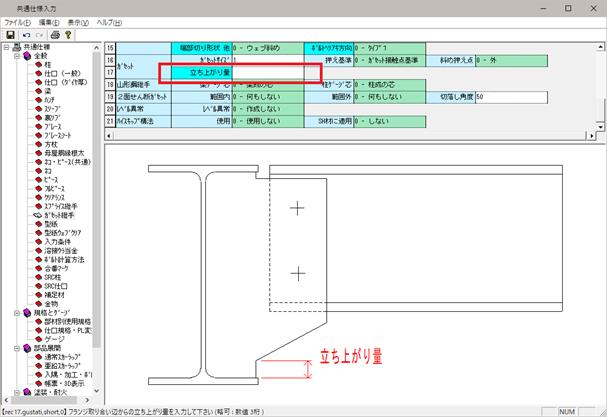The height and width of the screenshot is (417, 607).
Task: Select the 補足材 tree item
Action: coord(54,295)
